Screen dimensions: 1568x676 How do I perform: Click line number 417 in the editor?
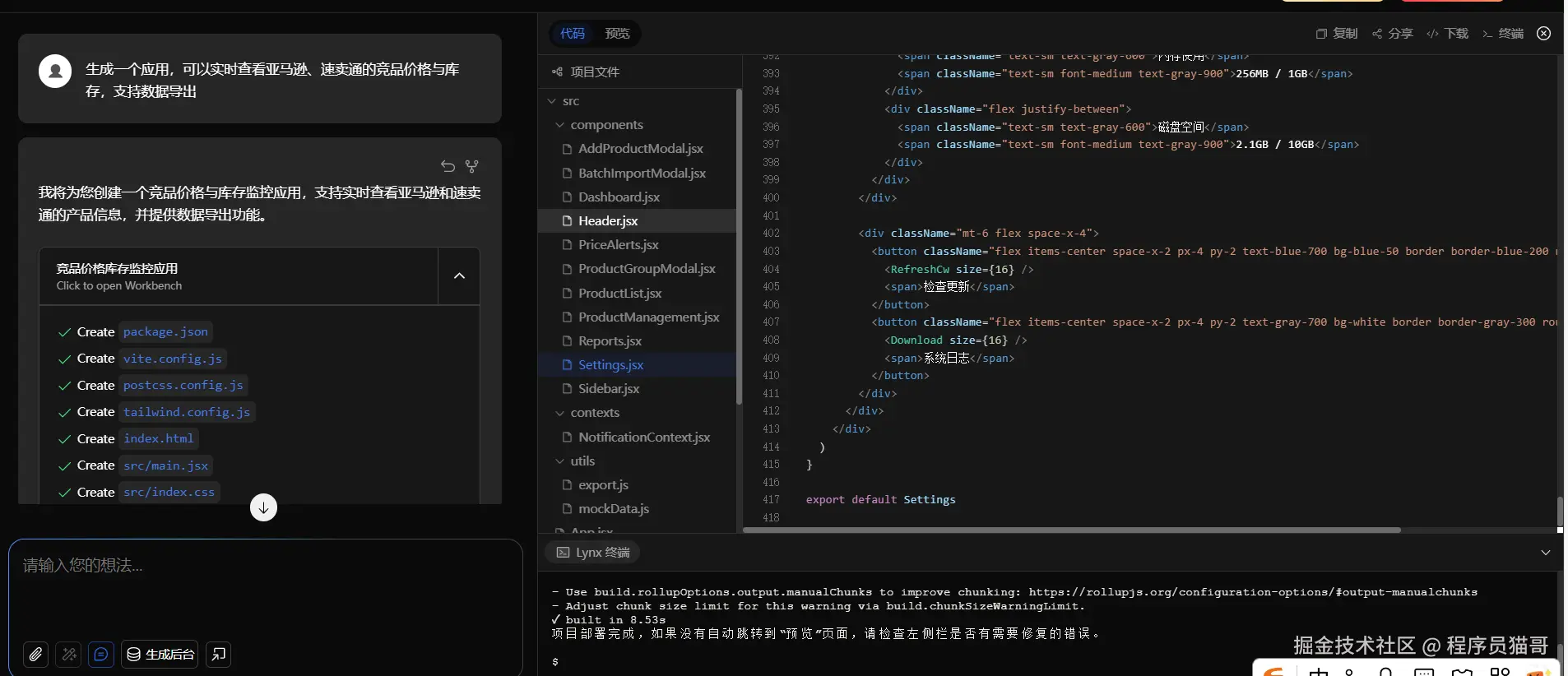coord(771,500)
